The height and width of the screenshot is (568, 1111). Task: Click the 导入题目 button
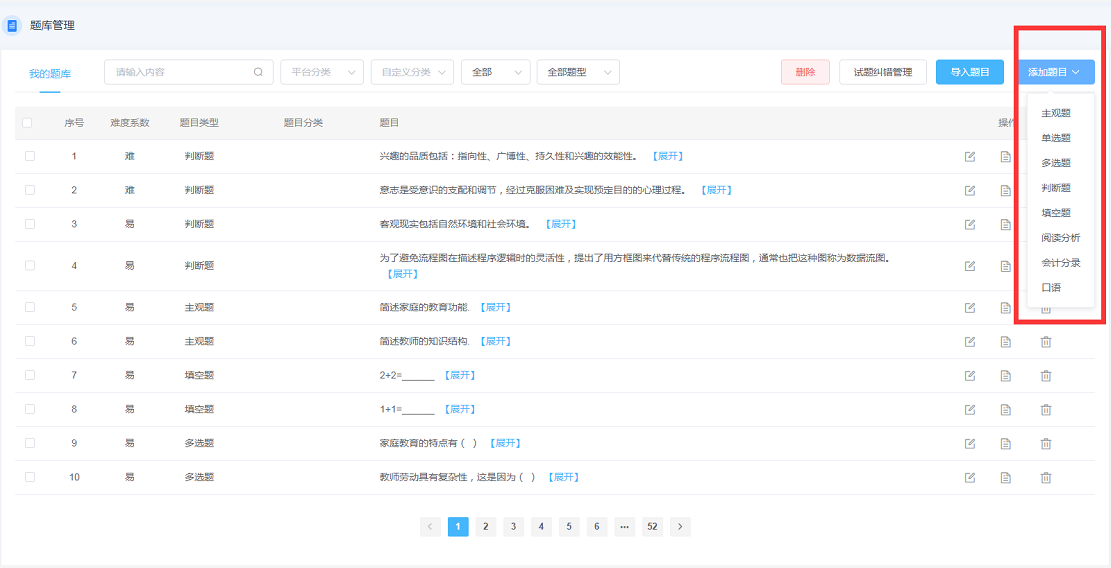click(x=969, y=72)
